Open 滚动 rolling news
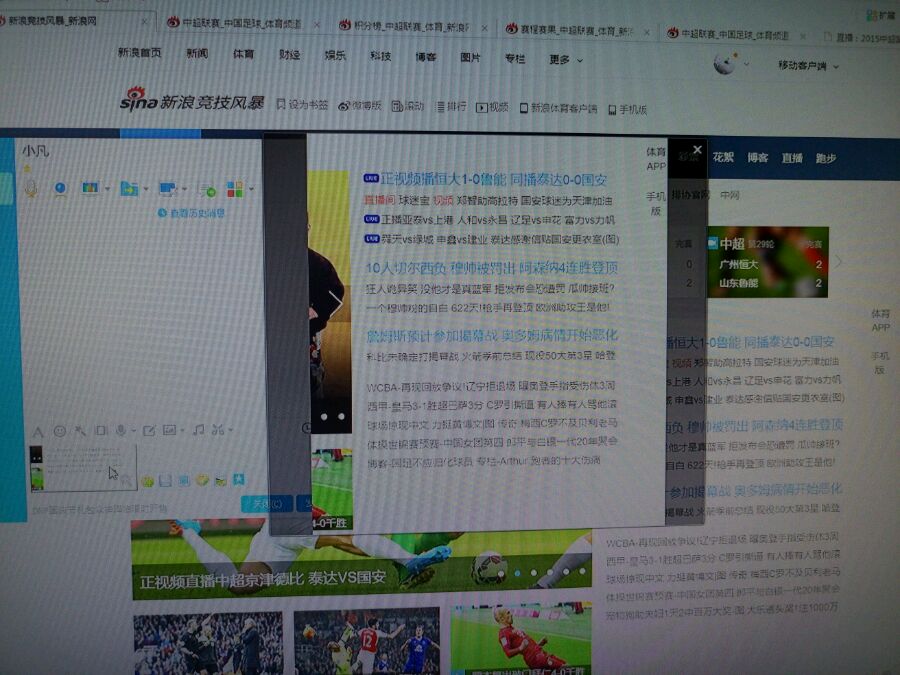 coord(408,106)
